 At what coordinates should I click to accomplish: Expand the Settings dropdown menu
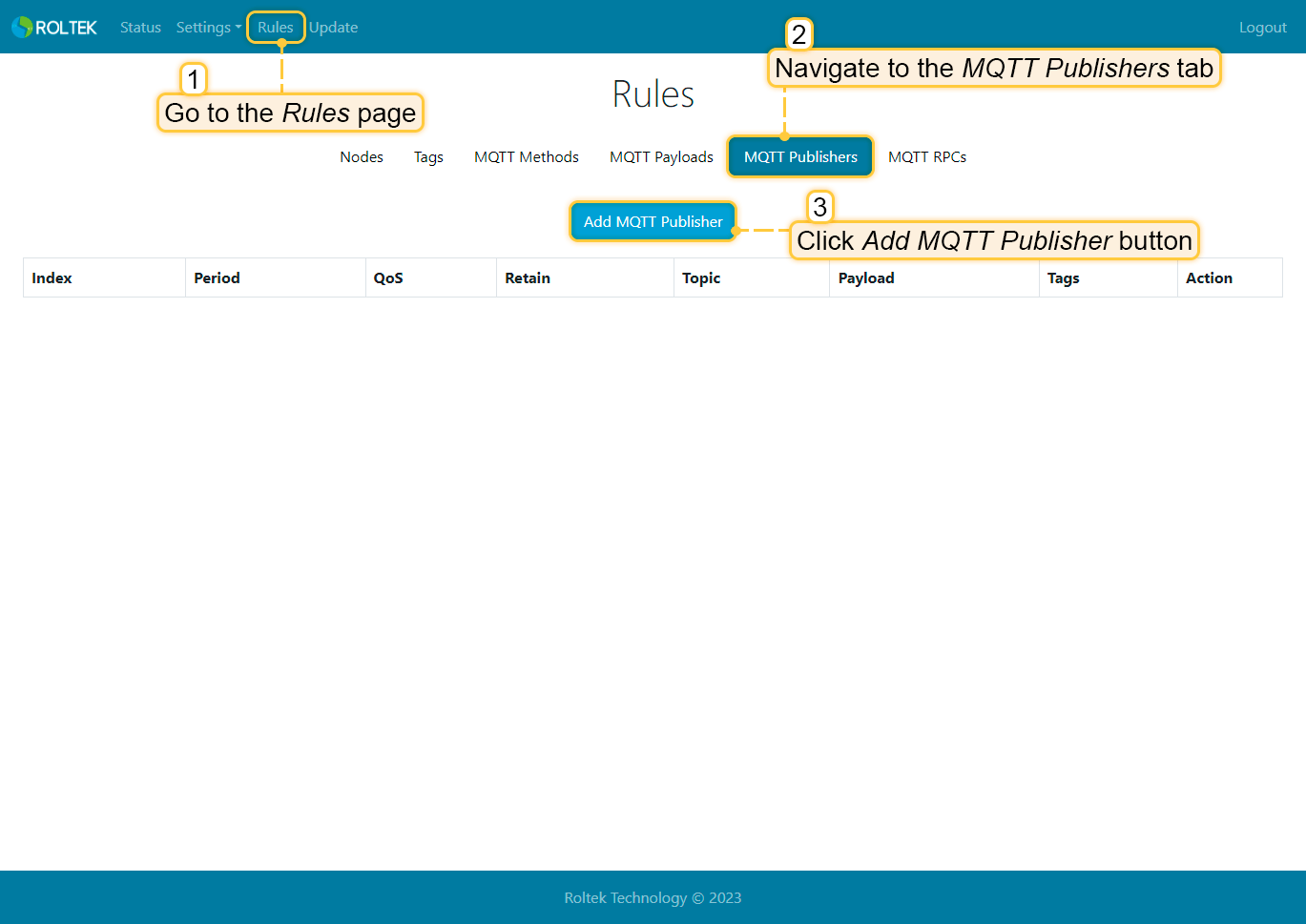208,28
